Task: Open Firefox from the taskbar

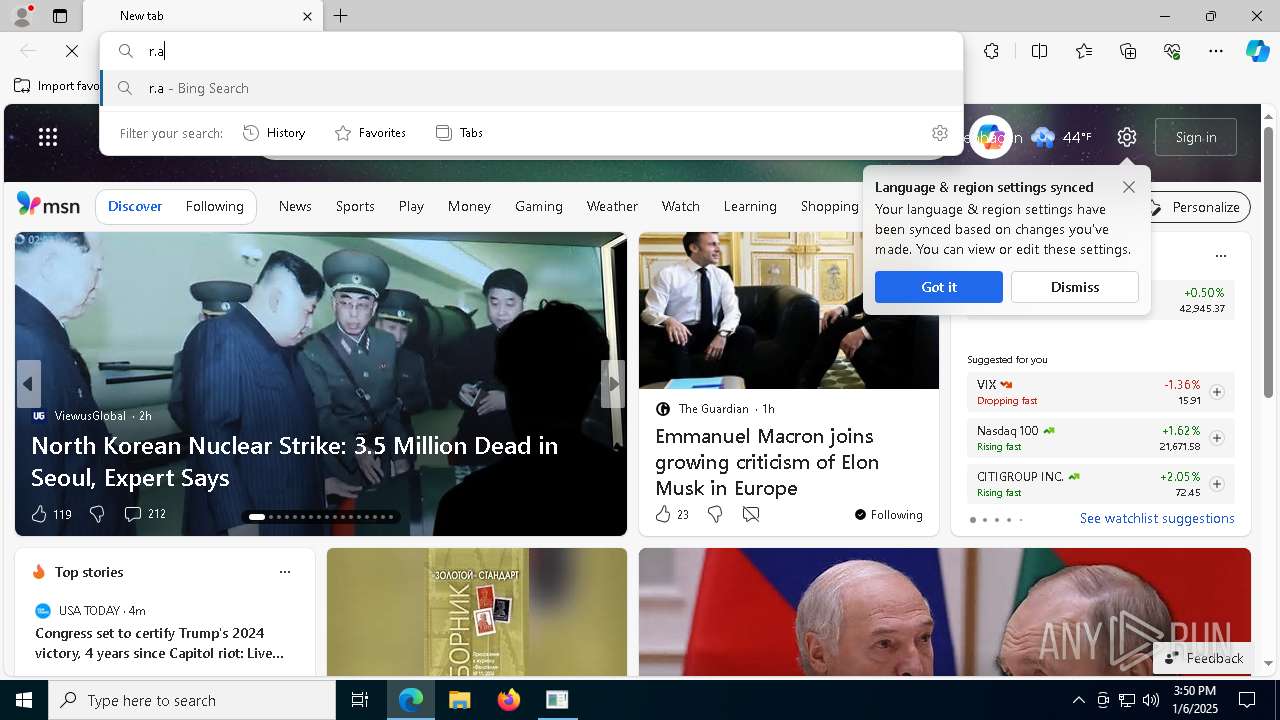Action: point(509,700)
